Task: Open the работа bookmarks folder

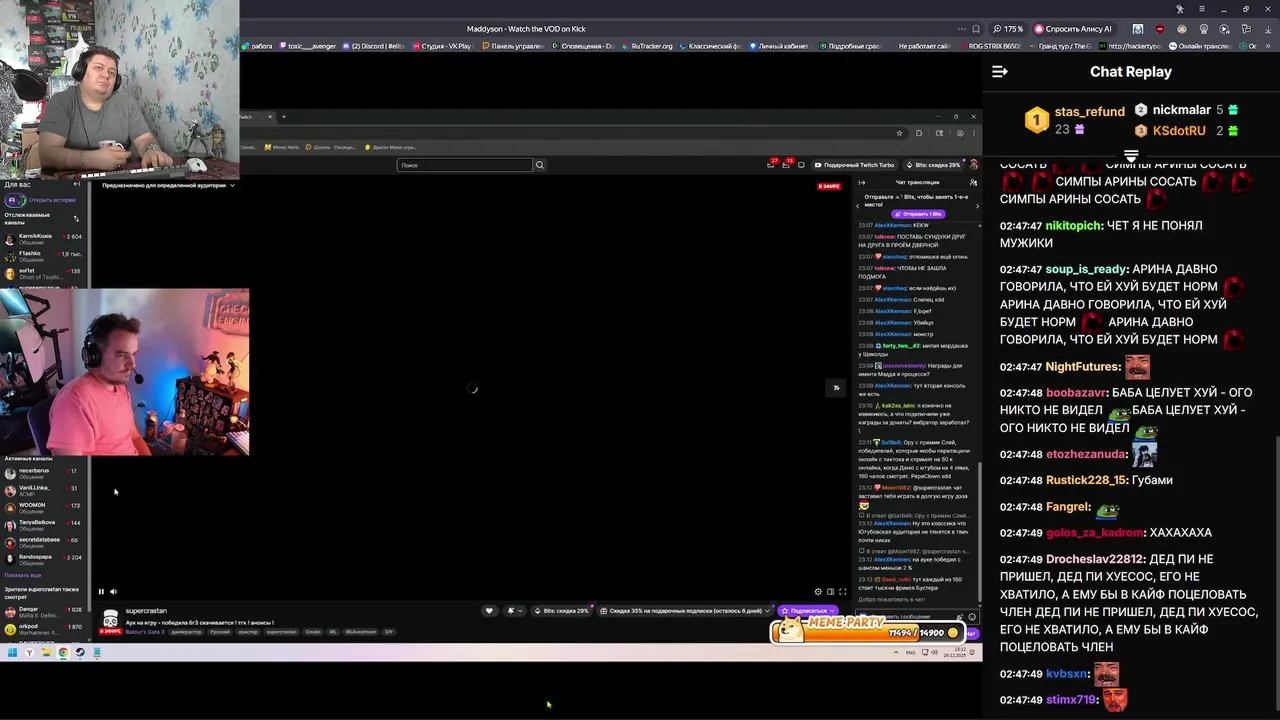Action: [257, 46]
